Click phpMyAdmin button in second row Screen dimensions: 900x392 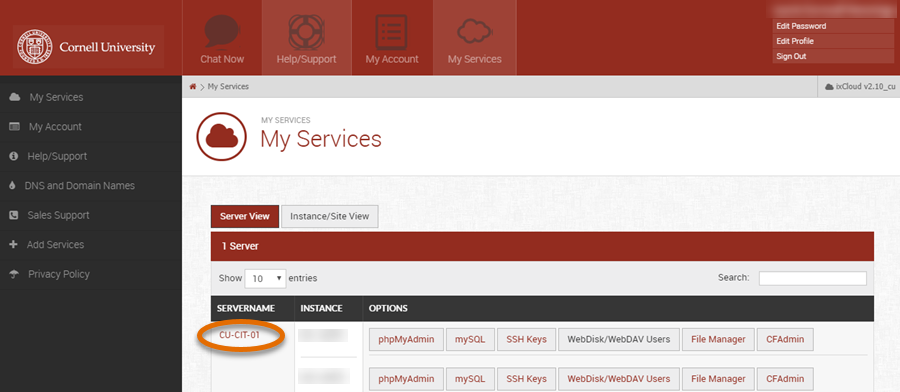tap(406, 379)
